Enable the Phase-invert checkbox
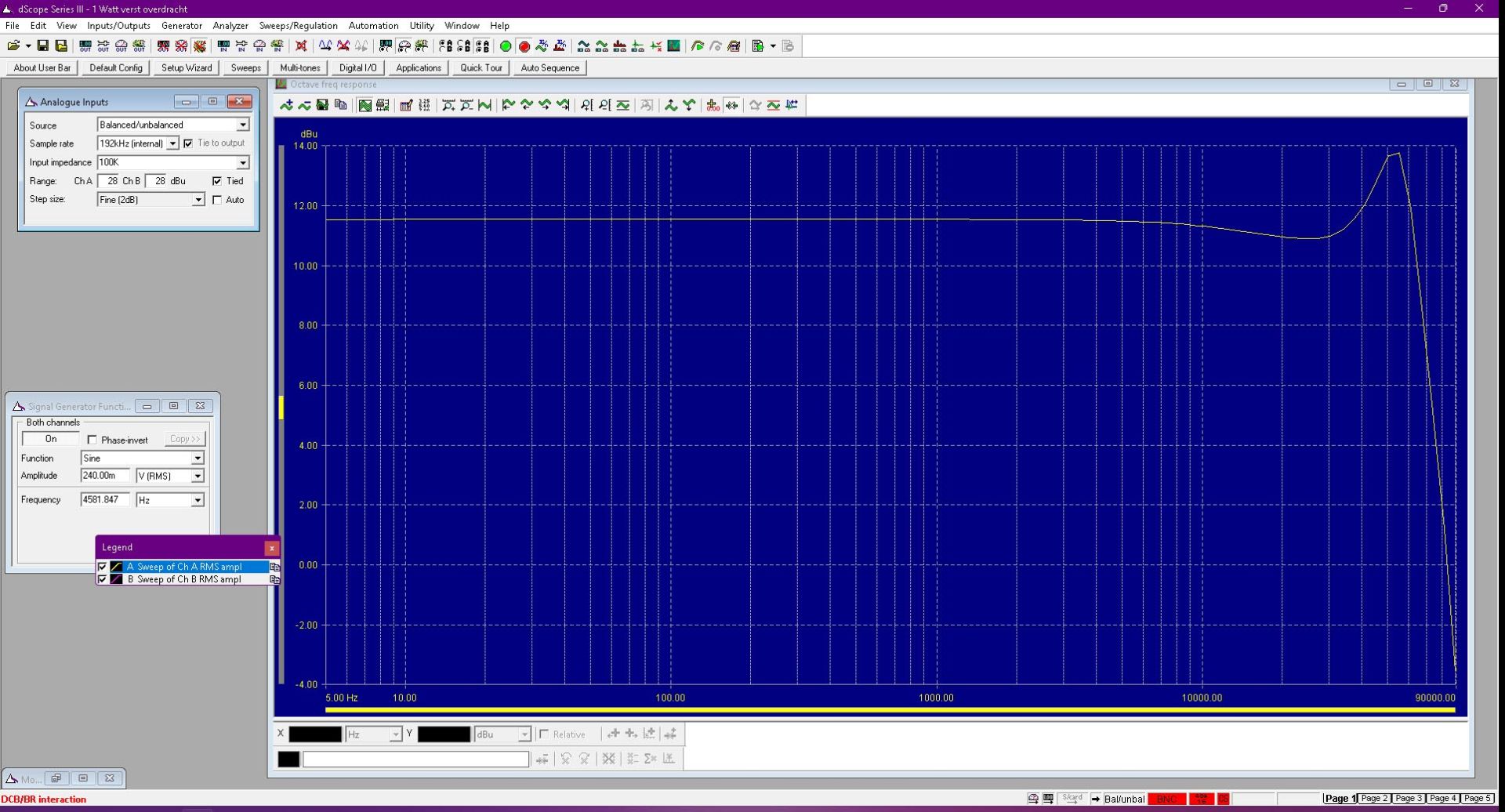Screen dimensions: 1505x812 pos(92,440)
